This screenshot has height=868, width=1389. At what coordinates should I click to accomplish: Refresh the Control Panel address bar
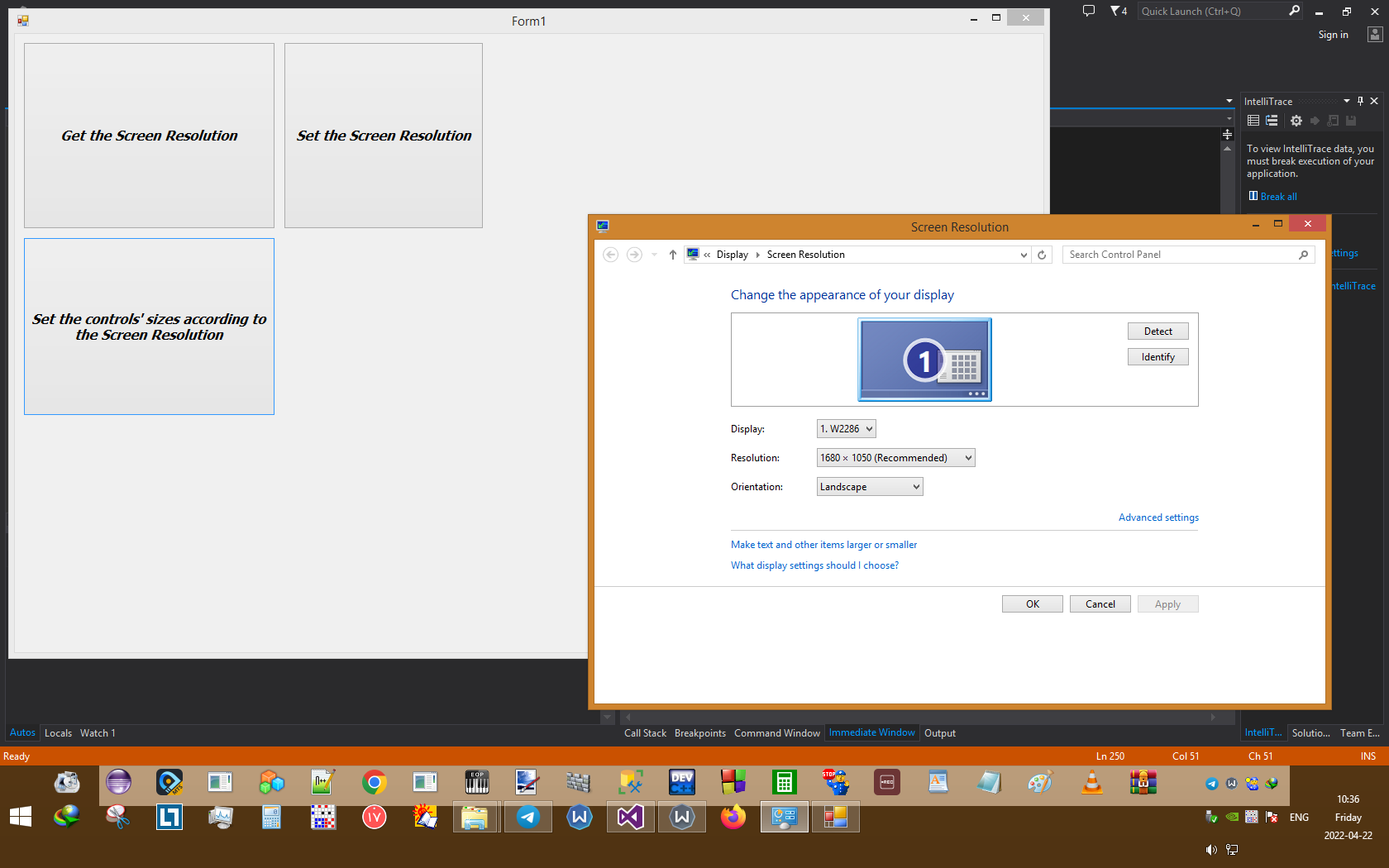(1042, 255)
